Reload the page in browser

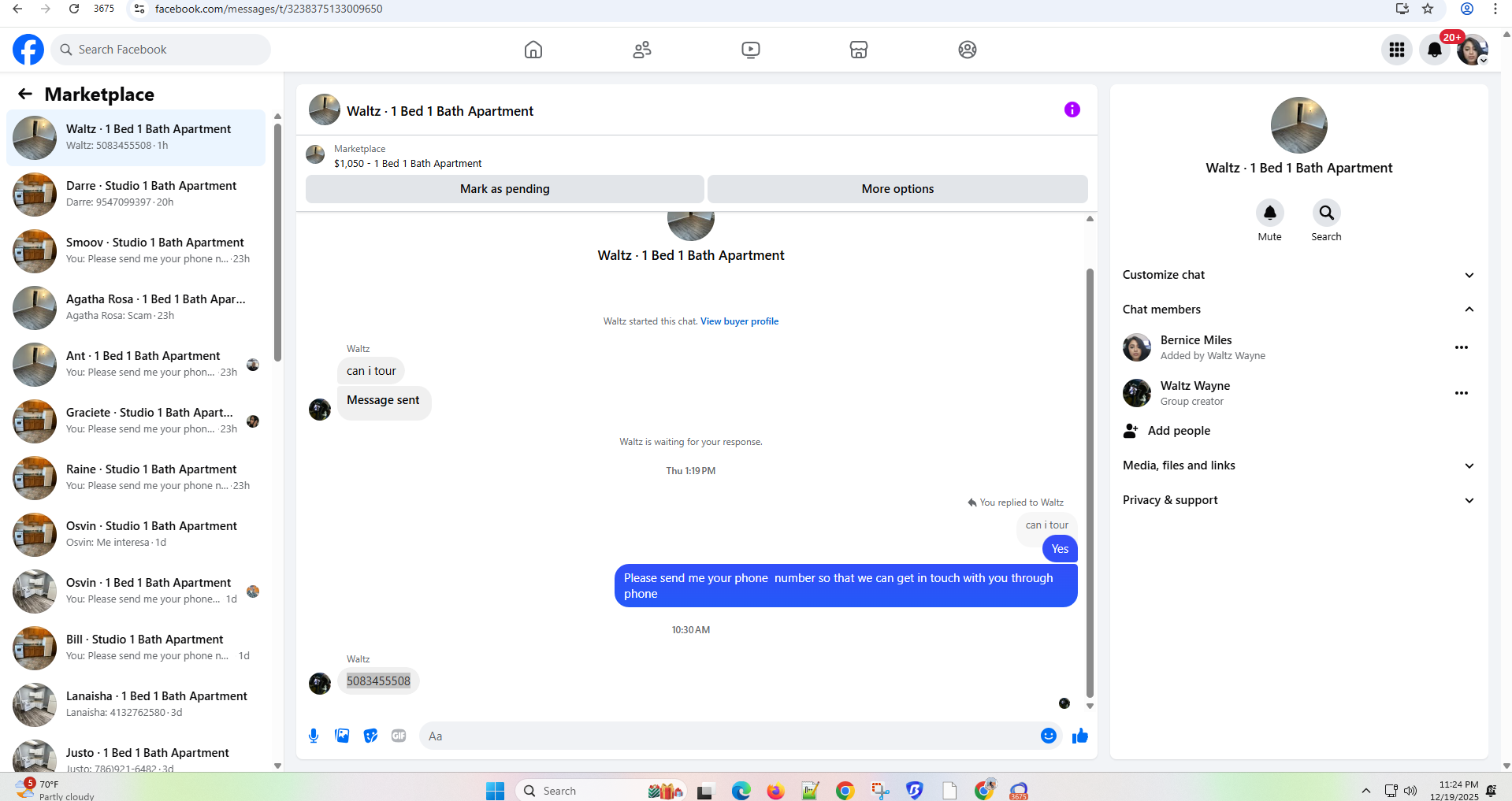pos(74,9)
